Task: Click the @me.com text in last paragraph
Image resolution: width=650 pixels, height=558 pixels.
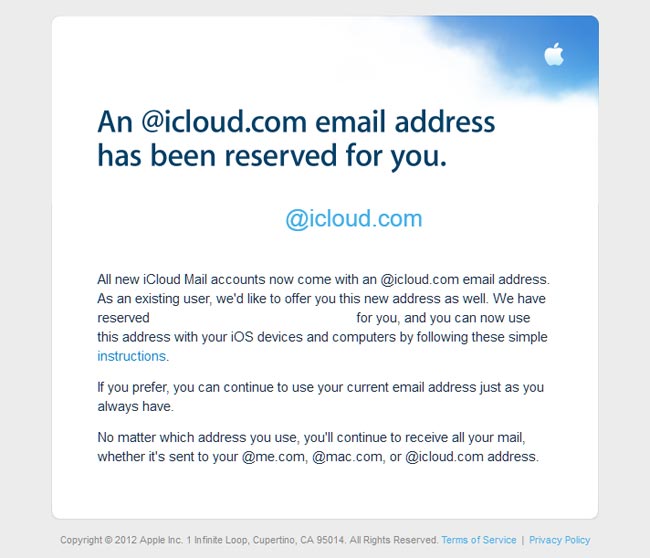Action: tap(275, 457)
